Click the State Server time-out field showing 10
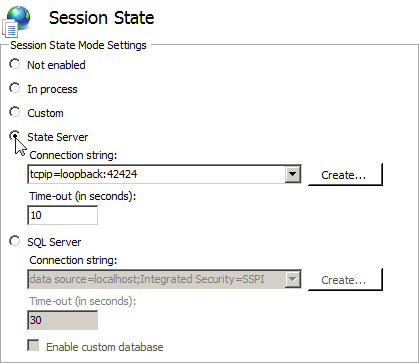The image size is (419, 363). click(63, 215)
